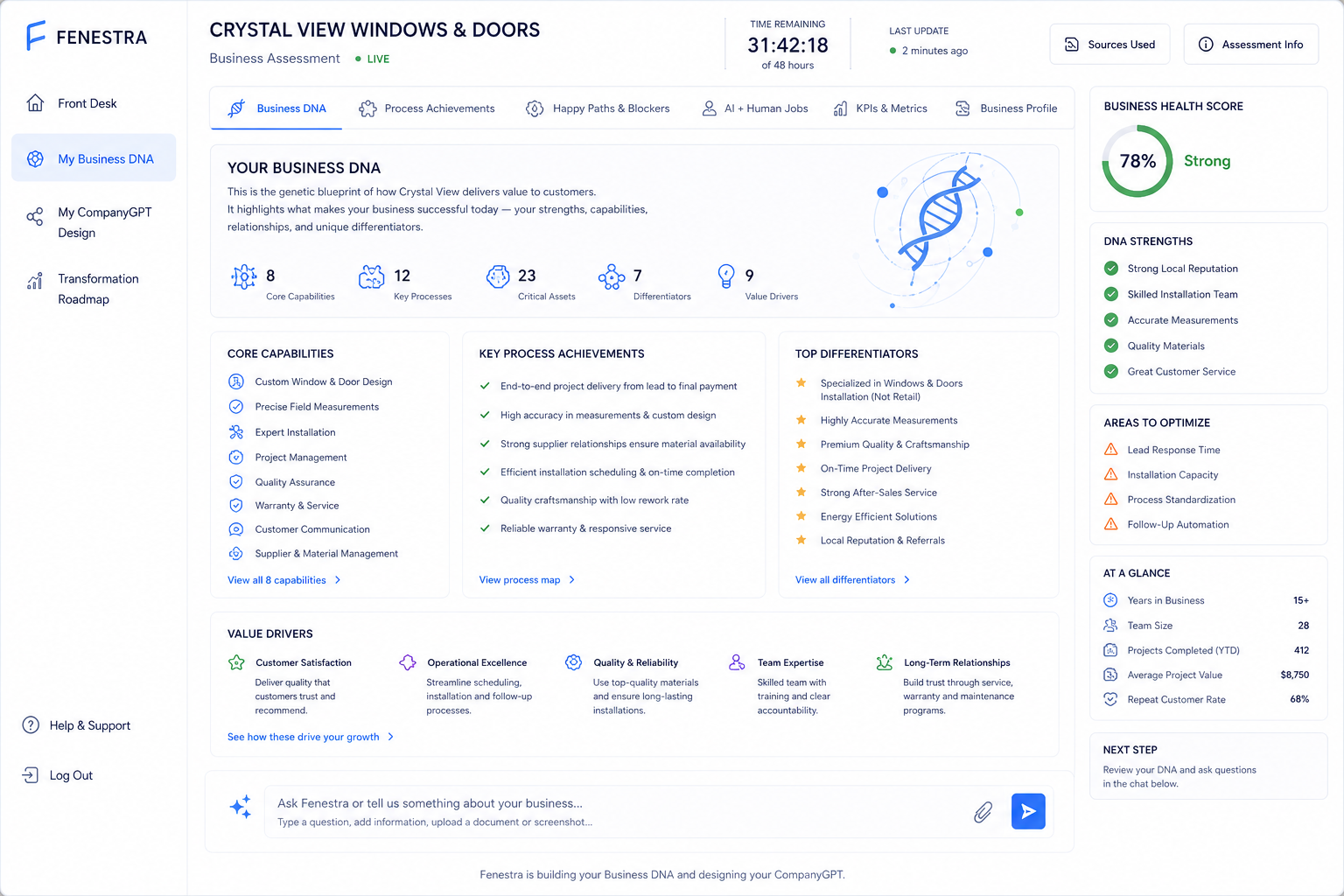The height and width of the screenshot is (896, 1344).
Task: Click the paperclip attachment icon
Action: click(x=983, y=812)
